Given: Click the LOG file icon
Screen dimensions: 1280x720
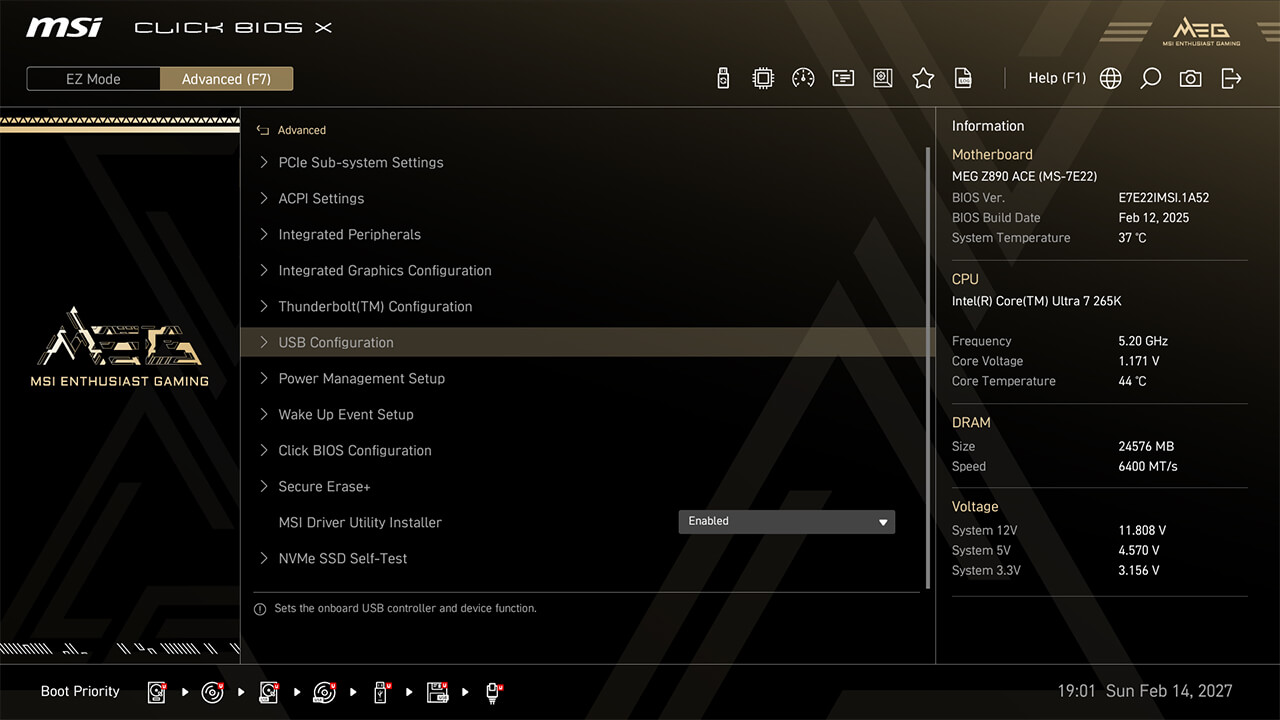Looking at the screenshot, I should point(963,78).
